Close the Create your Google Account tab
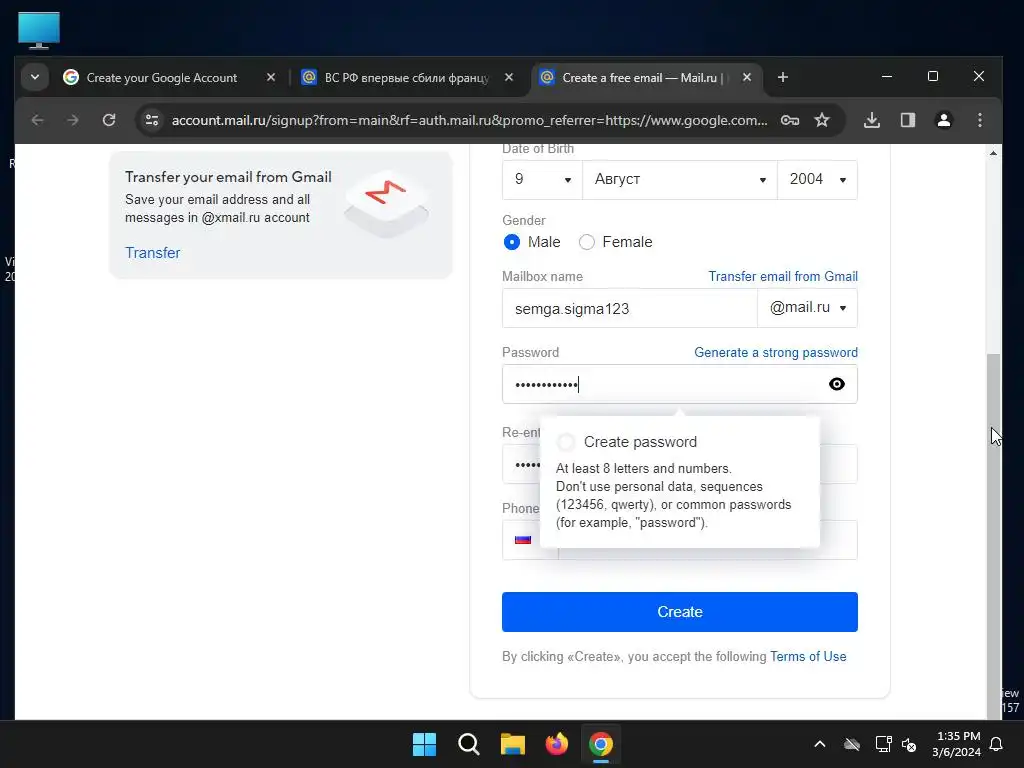This screenshot has width=1024, height=768. (x=270, y=77)
